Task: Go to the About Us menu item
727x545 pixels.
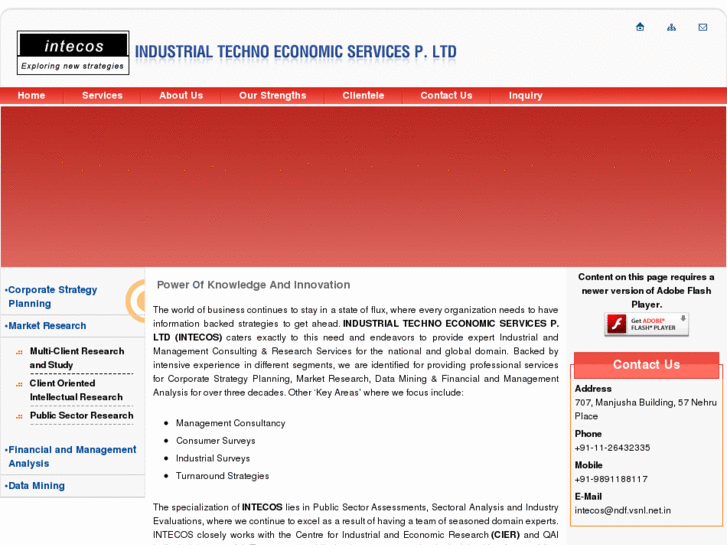Action: click(181, 96)
